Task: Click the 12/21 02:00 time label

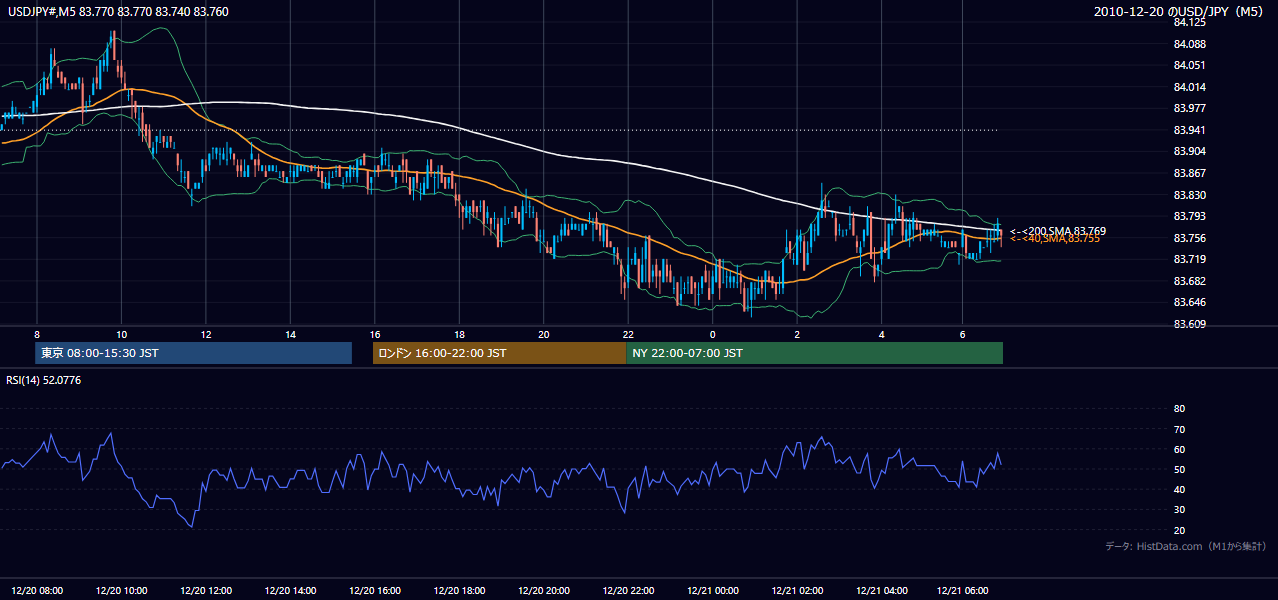Action: [x=797, y=591]
